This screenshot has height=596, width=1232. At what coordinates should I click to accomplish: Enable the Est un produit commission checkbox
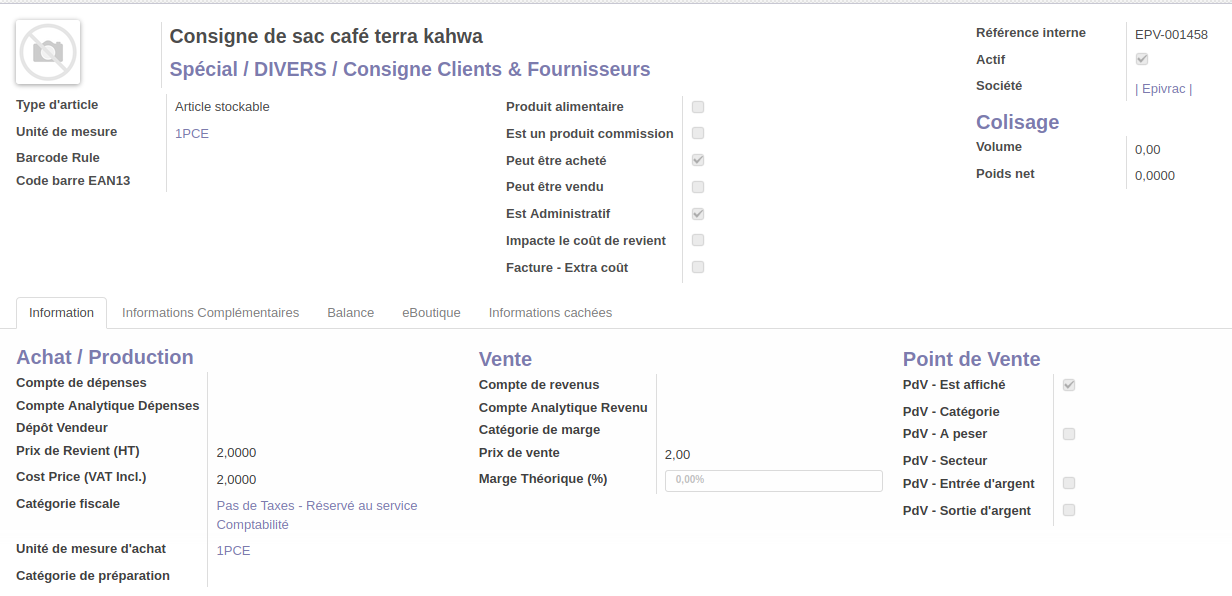point(698,133)
